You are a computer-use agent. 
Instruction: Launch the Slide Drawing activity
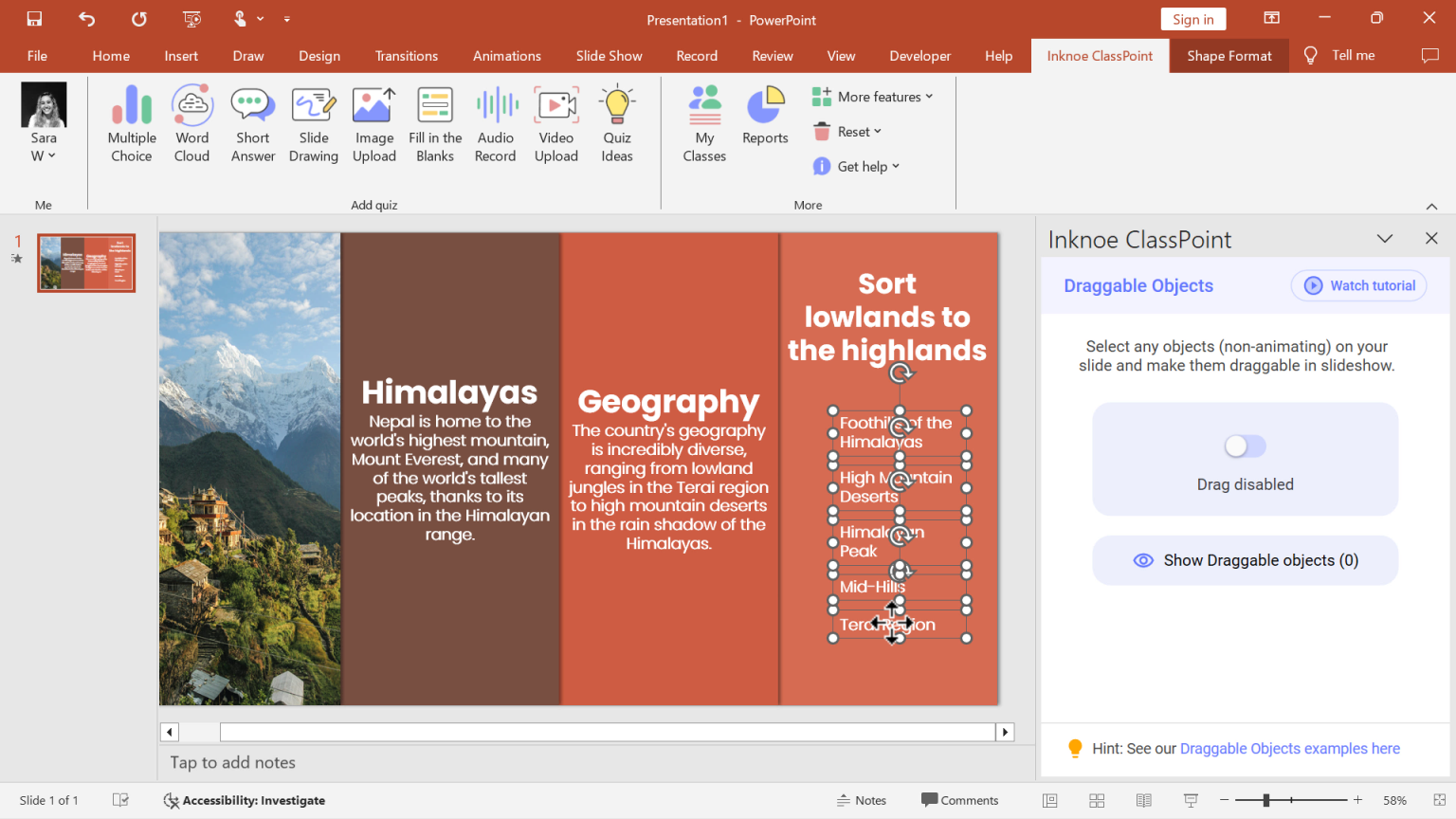pos(314,123)
